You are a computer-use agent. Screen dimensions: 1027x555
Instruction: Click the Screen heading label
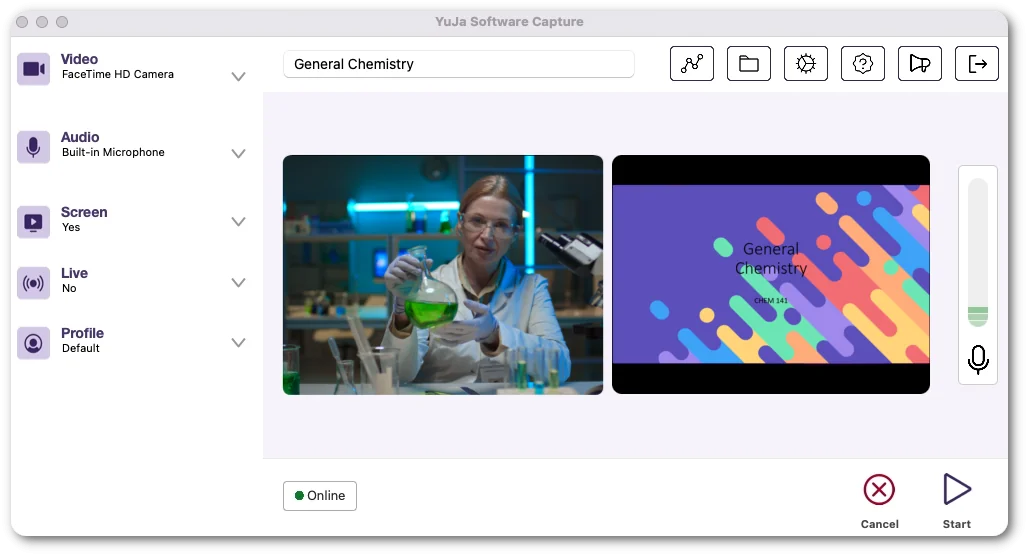(84, 212)
